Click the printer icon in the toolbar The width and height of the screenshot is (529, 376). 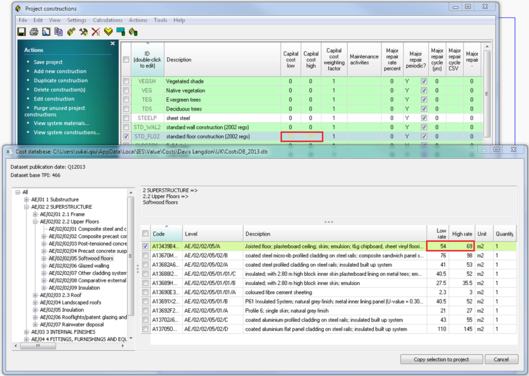coord(34,32)
